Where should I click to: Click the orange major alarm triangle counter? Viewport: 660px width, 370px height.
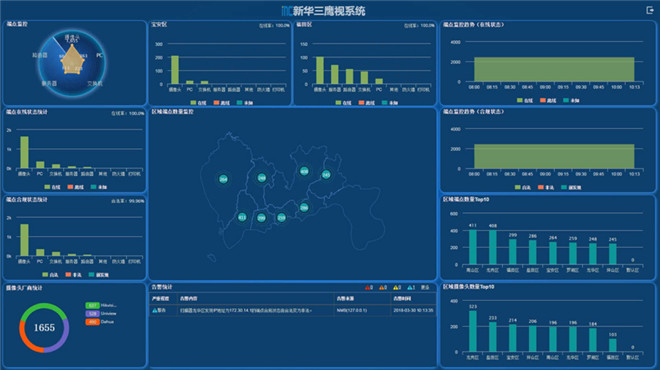point(383,287)
